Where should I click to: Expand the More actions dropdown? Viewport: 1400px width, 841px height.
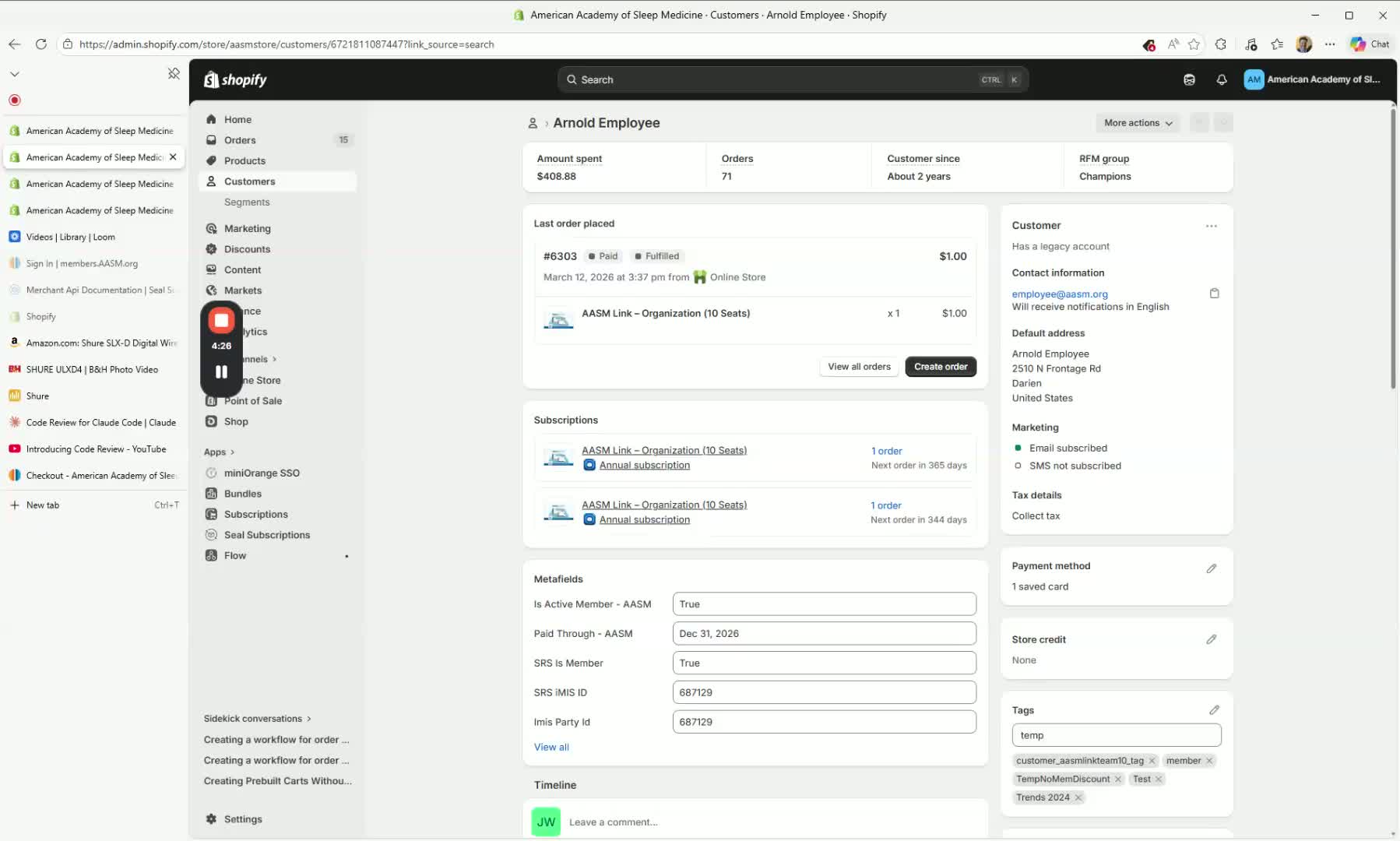1138,123
